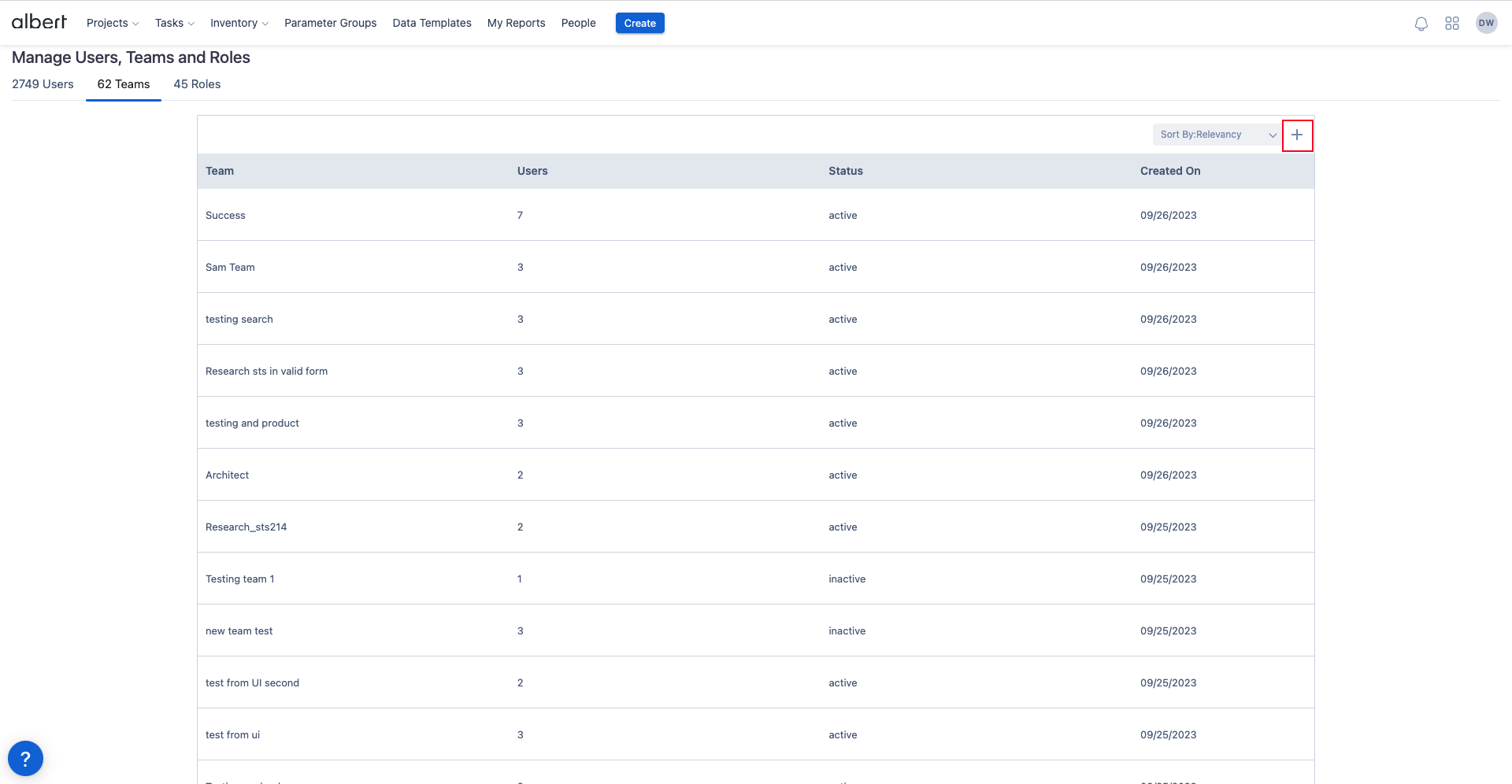Open the Sort By Relevancy dropdown

(1217, 135)
